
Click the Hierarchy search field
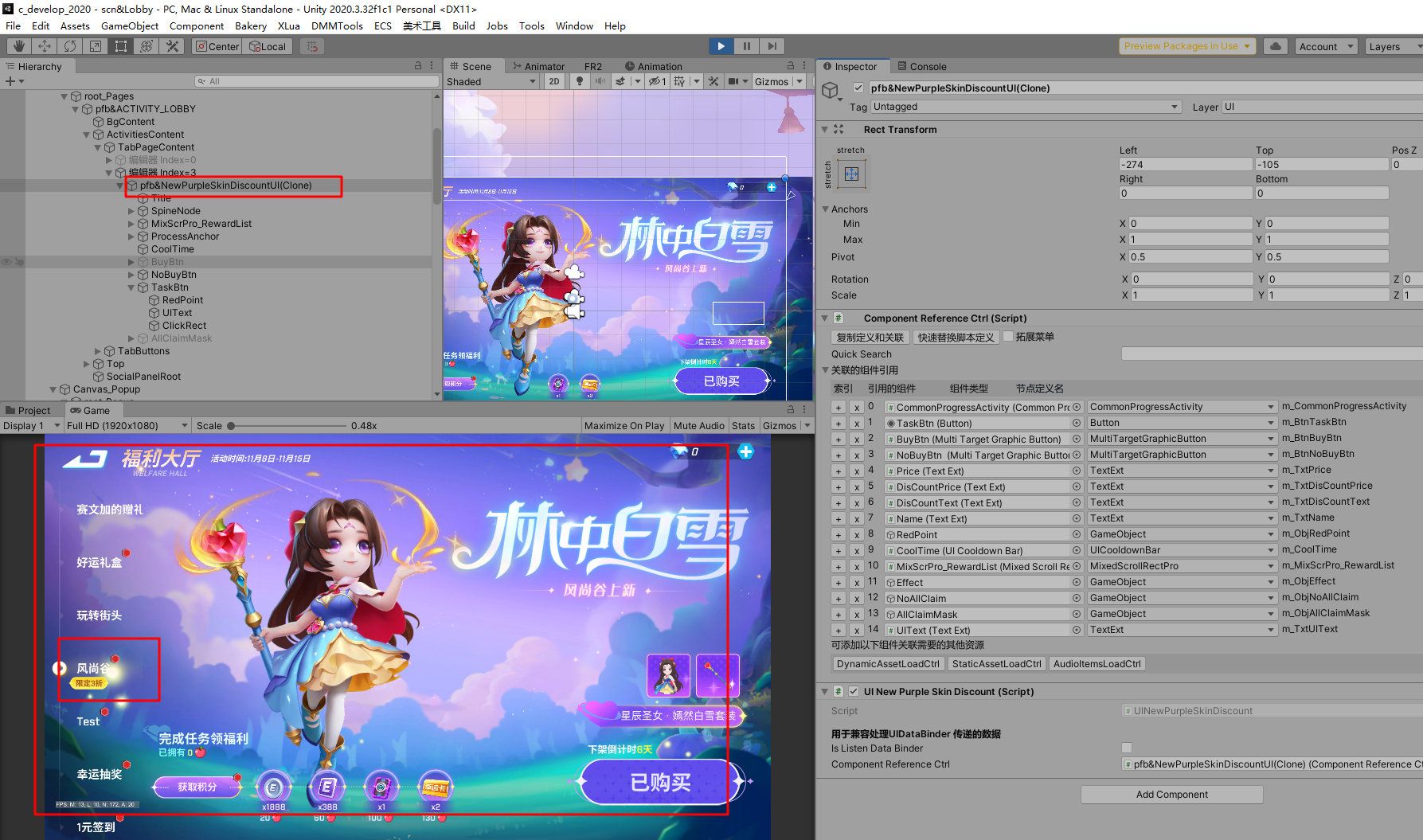coord(316,81)
